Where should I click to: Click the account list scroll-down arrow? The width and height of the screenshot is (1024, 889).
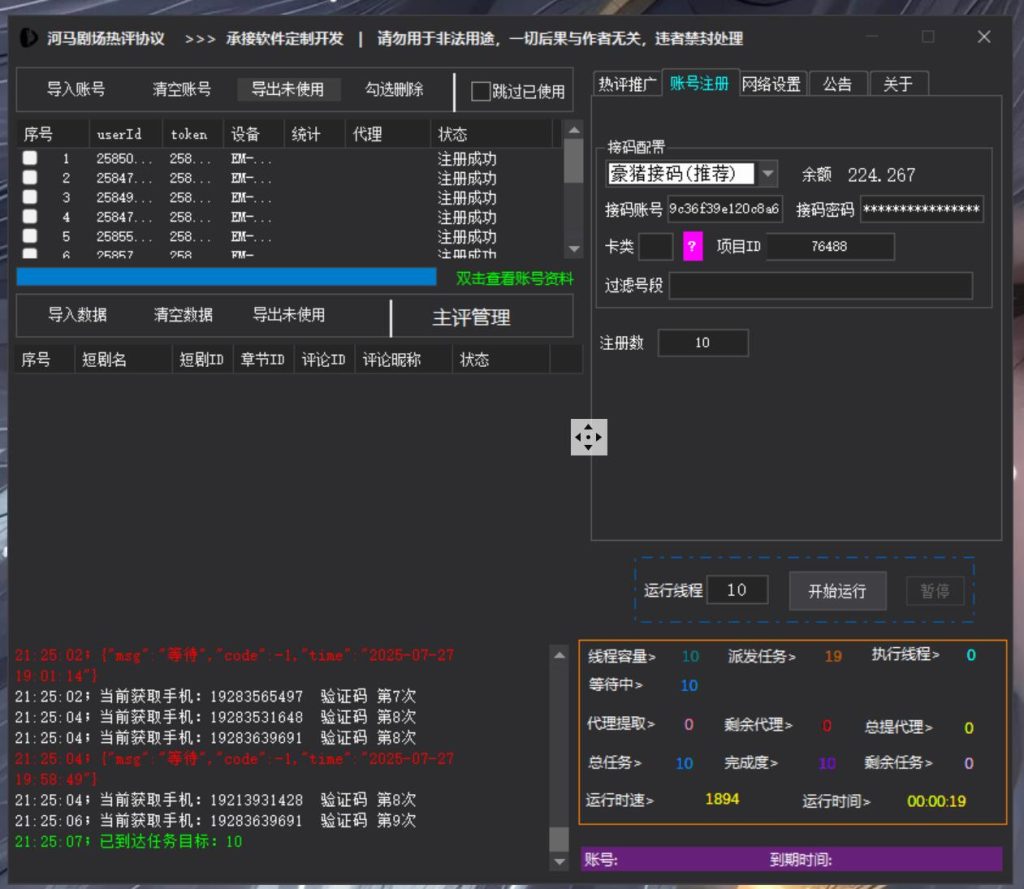573,249
